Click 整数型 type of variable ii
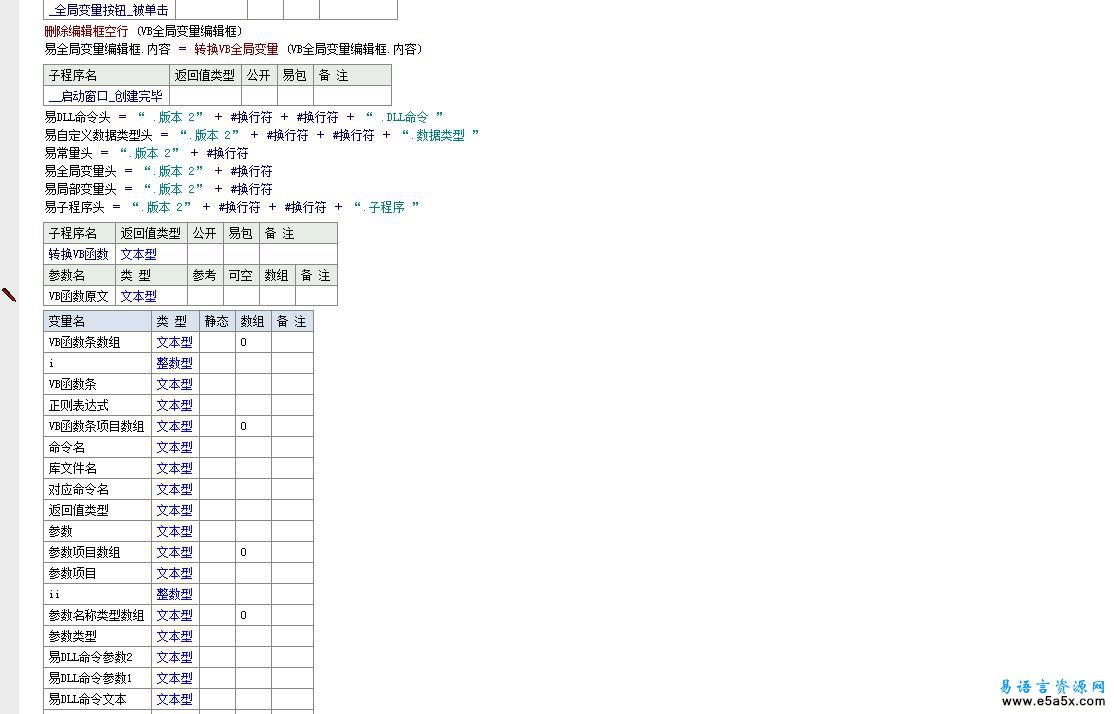This screenshot has width=1114, height=714. 175,594
